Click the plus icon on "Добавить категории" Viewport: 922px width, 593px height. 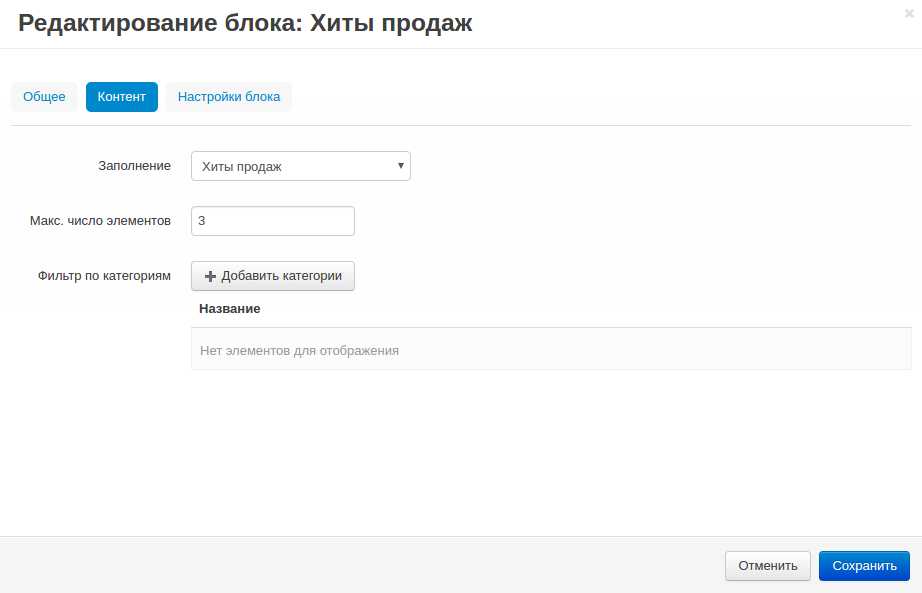point(209,276)
